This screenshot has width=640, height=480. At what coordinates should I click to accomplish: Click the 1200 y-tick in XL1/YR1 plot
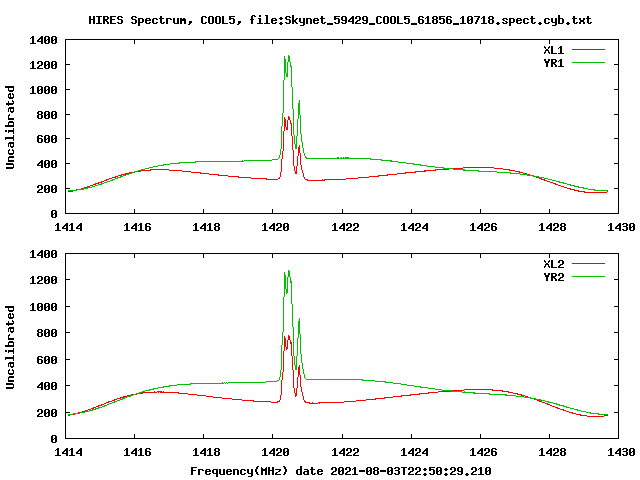[x=43, y=65]
